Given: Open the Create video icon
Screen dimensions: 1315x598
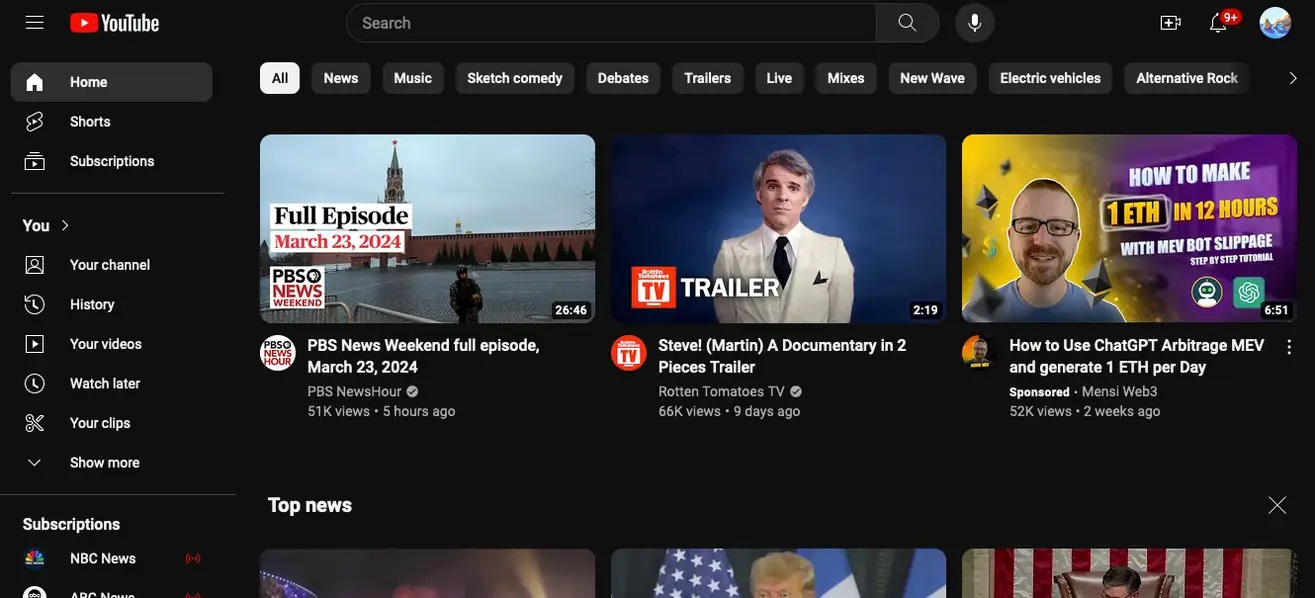Looking at the screenshot, I should tap(1170, 22).
